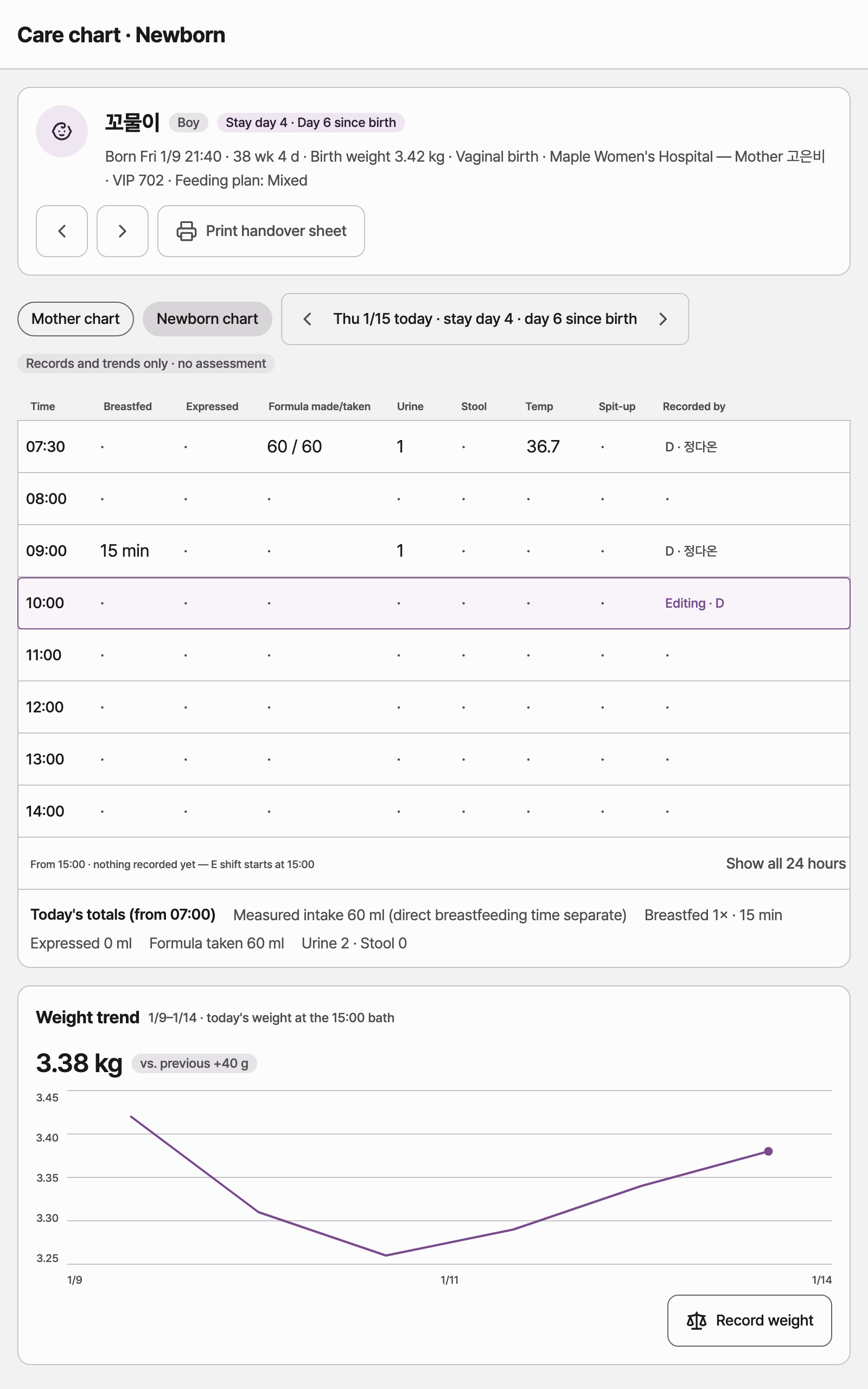Select the 14:00 row
Screen dimensions: 868x1389
(x=434, y=812)
